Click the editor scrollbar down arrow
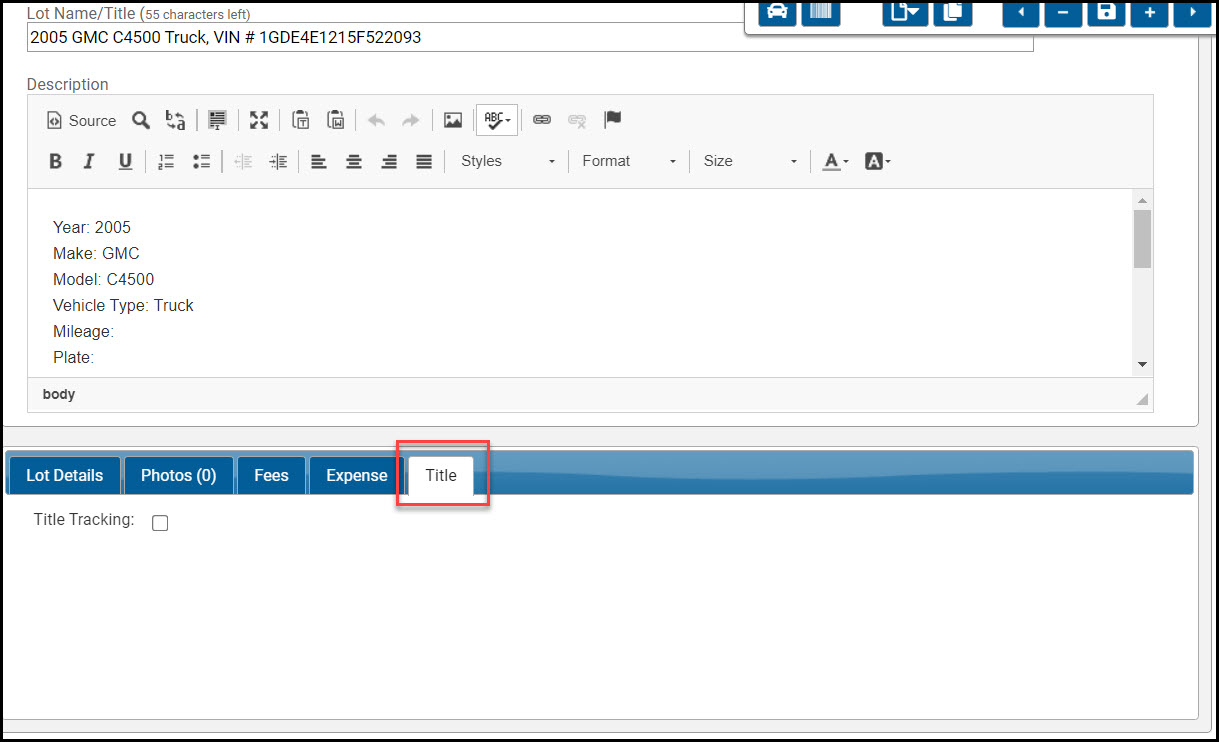This screenshot has height=742, width=1219. click(x=1142, y=365)
